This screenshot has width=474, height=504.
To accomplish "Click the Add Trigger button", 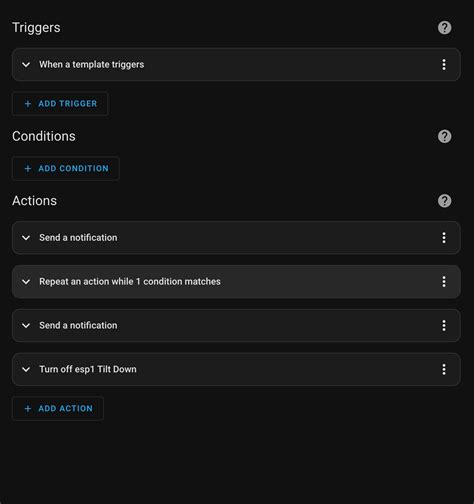I will click(x=60, y=104).
